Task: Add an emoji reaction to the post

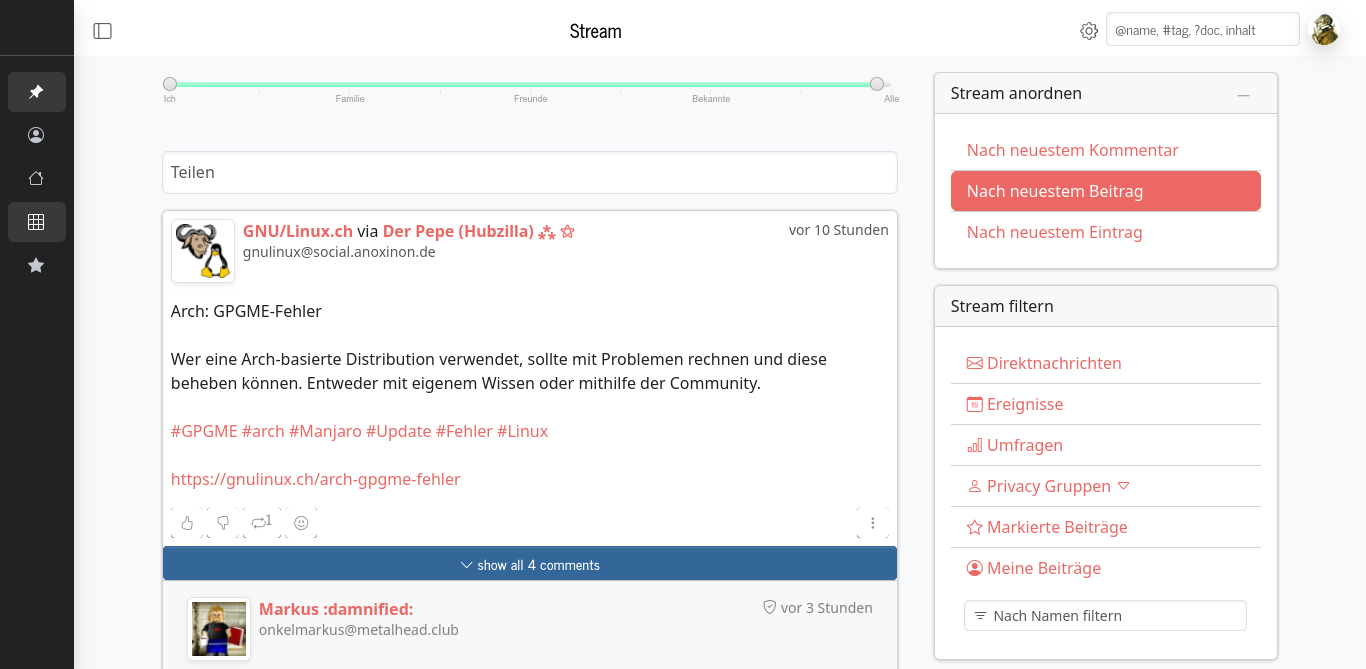Action: coord(301,523)
